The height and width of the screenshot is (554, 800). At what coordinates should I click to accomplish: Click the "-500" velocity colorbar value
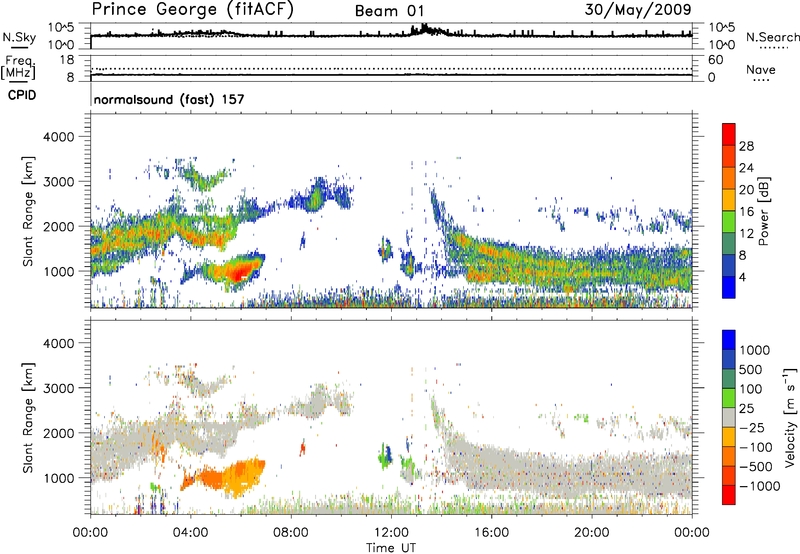coord(755,467)
